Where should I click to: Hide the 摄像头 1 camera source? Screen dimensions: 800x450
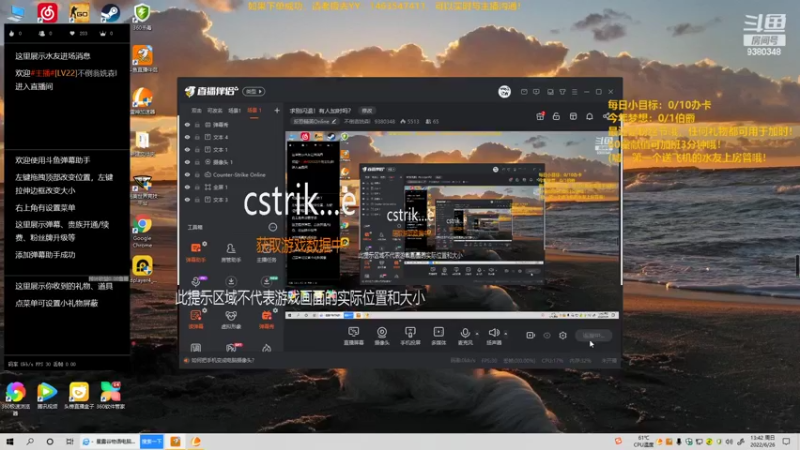coord(187,162)
